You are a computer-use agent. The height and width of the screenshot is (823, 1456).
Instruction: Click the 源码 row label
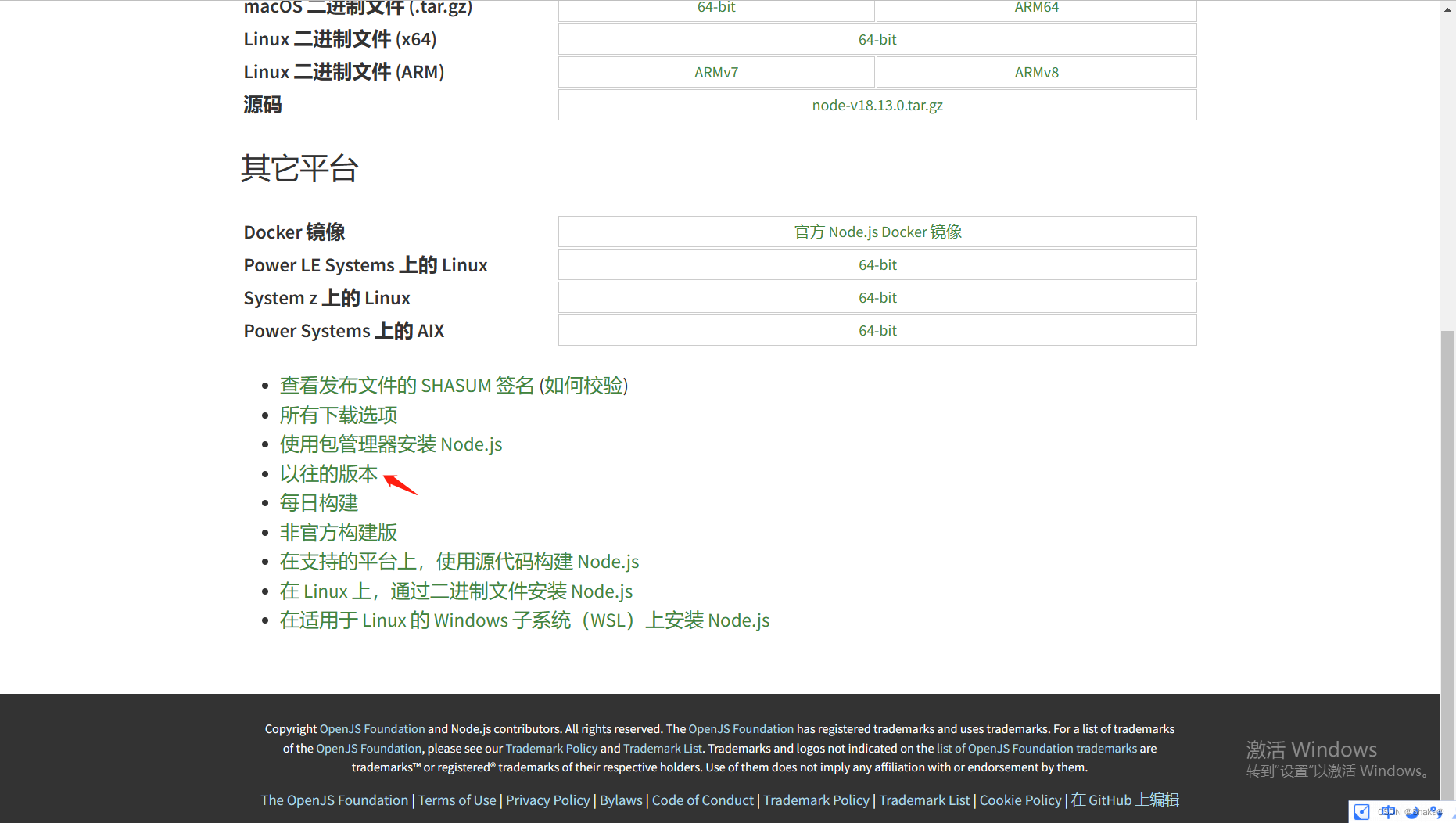pyautogui.click(x=262, y=105)
